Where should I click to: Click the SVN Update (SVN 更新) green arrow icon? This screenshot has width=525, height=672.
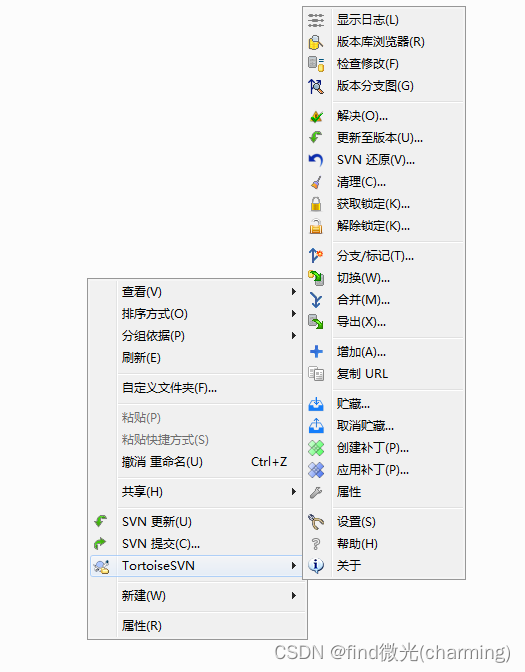click(101, 522)
